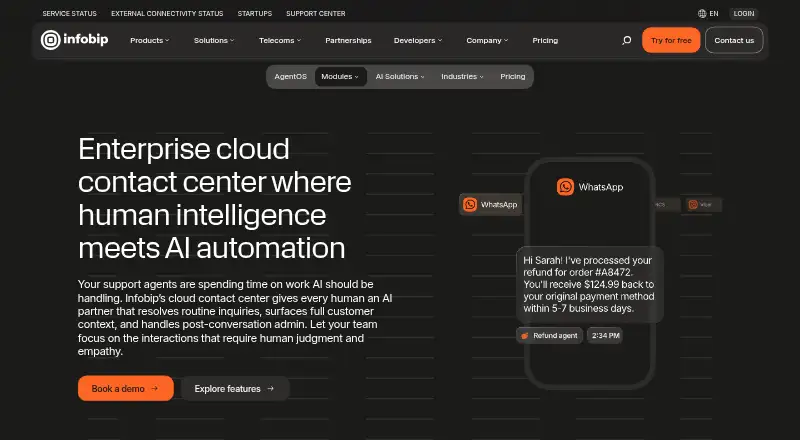Open Partnerships in main navigation
Image resolution: width=800 pixels, height=440 pixels.
click(x=348, y=40)
